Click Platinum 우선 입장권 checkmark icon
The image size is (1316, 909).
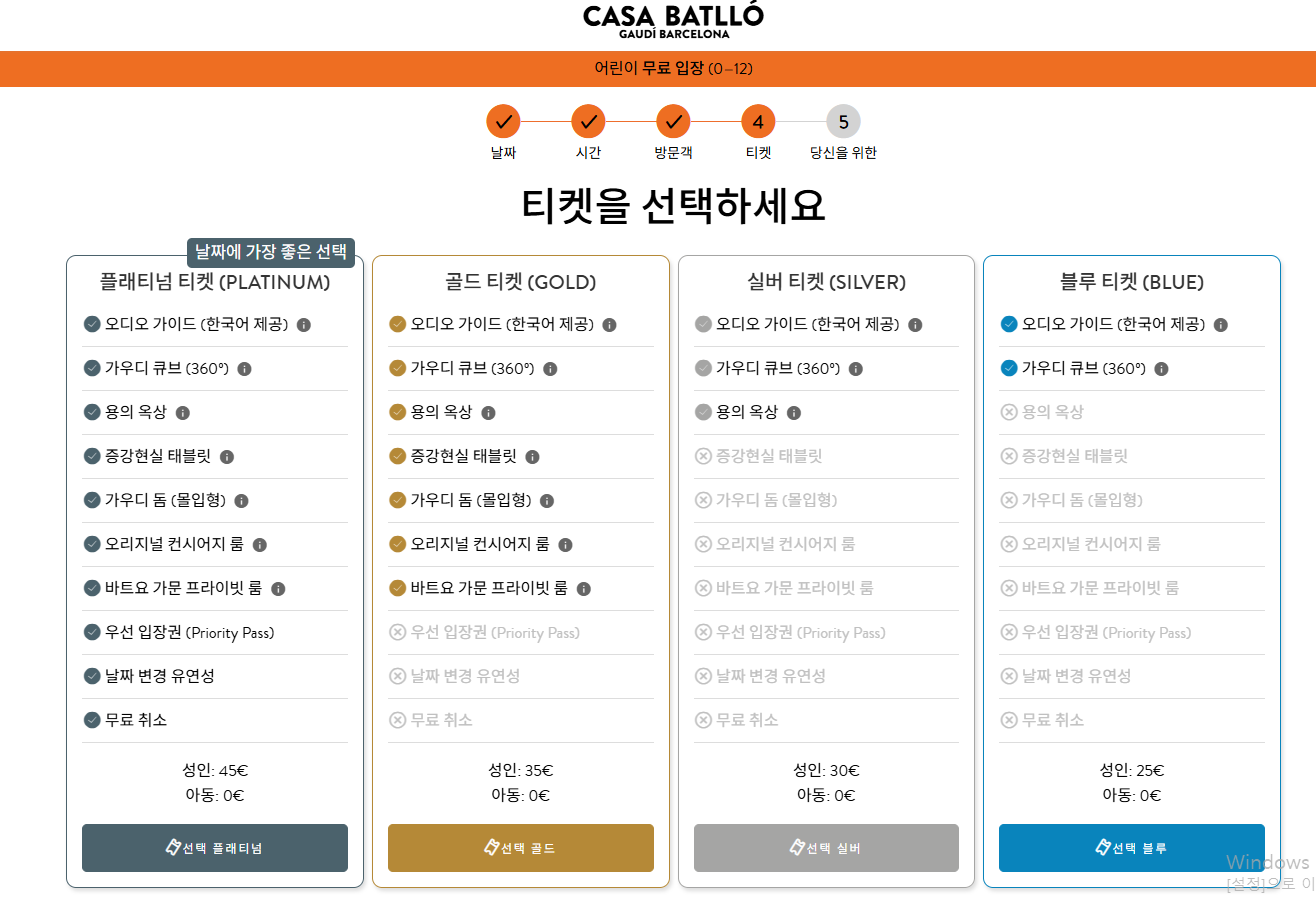pyautogui.click(x=92, y=632)
